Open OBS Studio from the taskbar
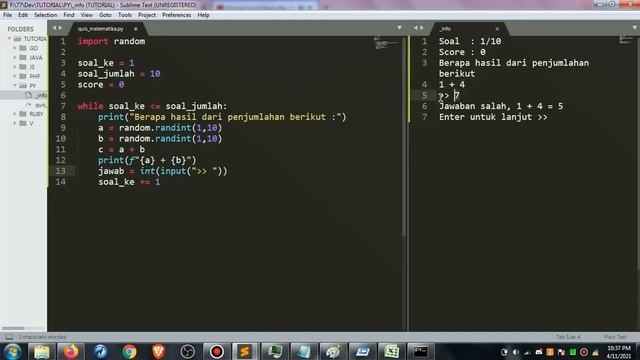 (x=188, y=351)
